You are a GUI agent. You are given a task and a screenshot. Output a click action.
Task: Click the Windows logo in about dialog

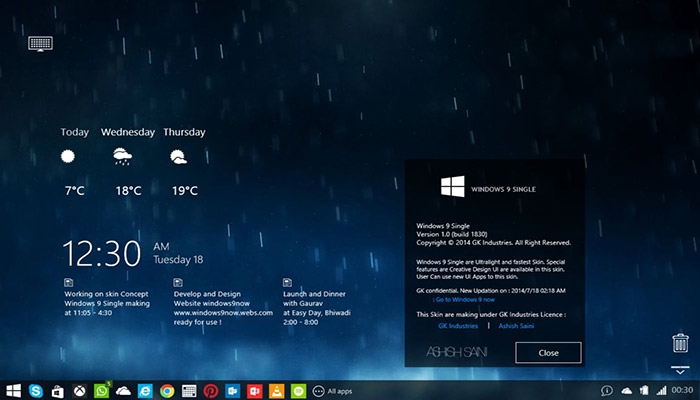pyautogui.click(x=453, y=187)
